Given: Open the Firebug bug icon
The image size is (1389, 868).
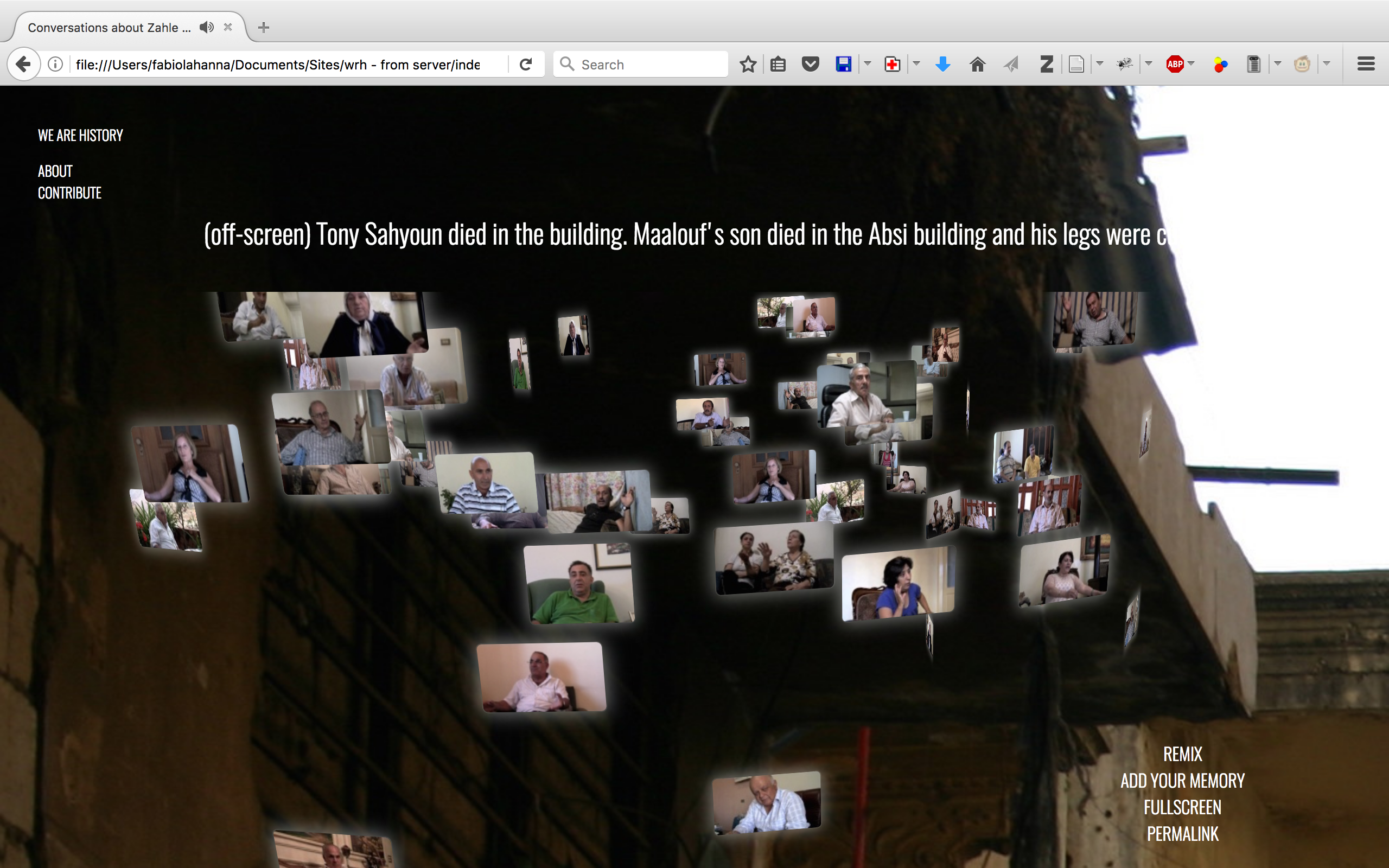Looking at the screenshot, I should [x=1124, y=65].
